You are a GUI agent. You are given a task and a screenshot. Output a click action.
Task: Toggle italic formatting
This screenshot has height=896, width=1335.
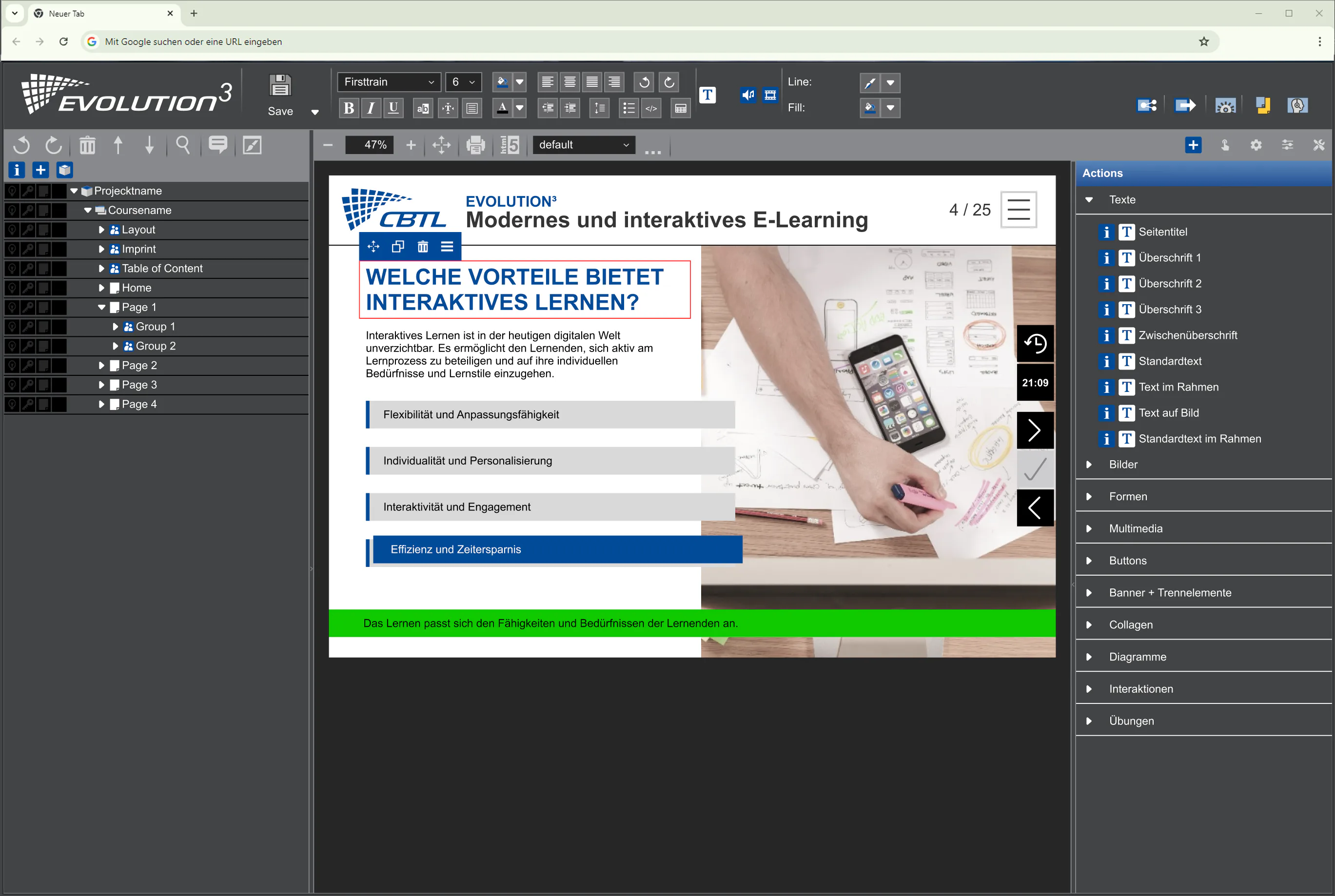coord(371,108)
